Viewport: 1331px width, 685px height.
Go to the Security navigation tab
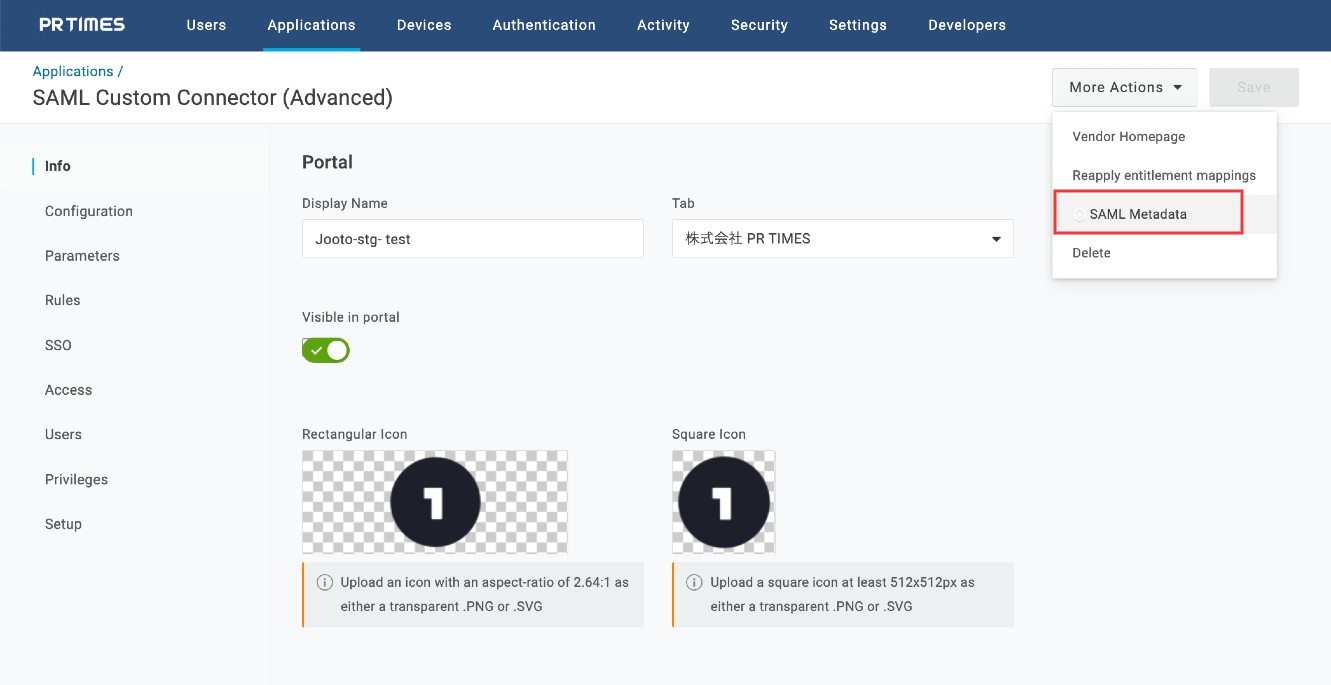tap(759, 25)
